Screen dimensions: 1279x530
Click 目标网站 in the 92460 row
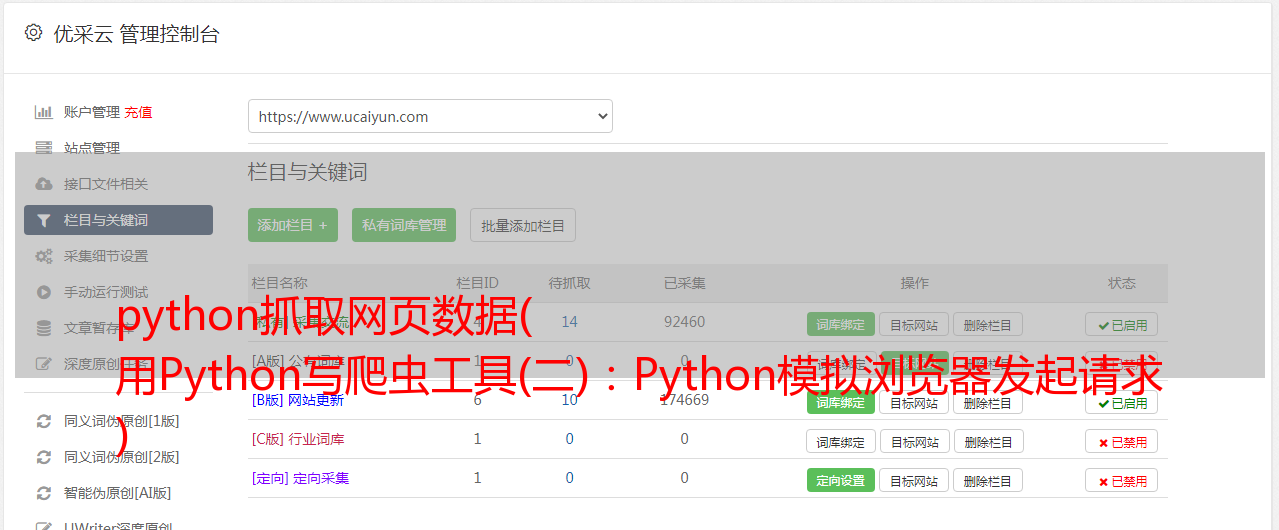click(x=914, y=324)
